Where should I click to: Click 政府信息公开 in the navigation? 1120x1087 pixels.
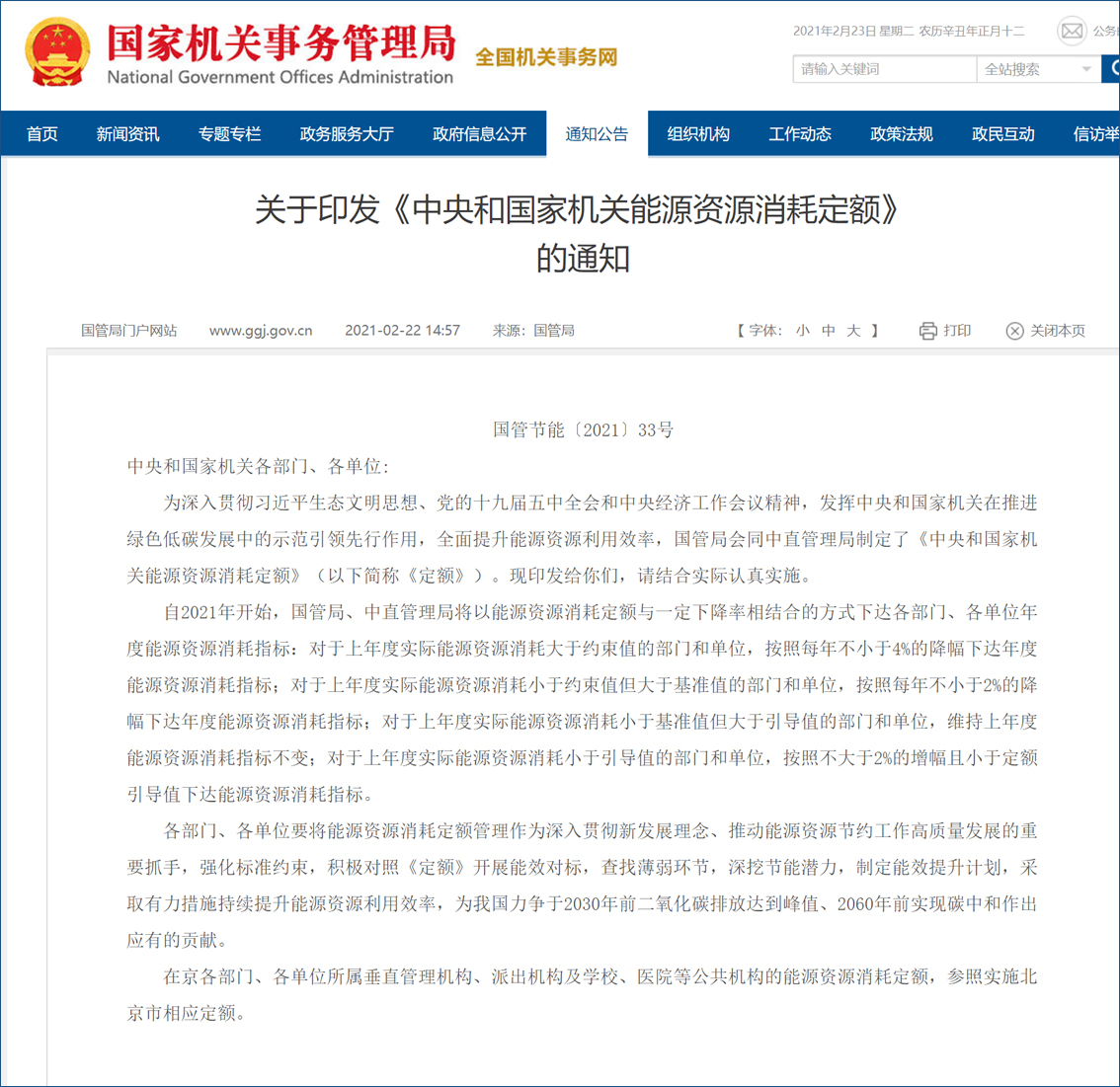(479, 133)
